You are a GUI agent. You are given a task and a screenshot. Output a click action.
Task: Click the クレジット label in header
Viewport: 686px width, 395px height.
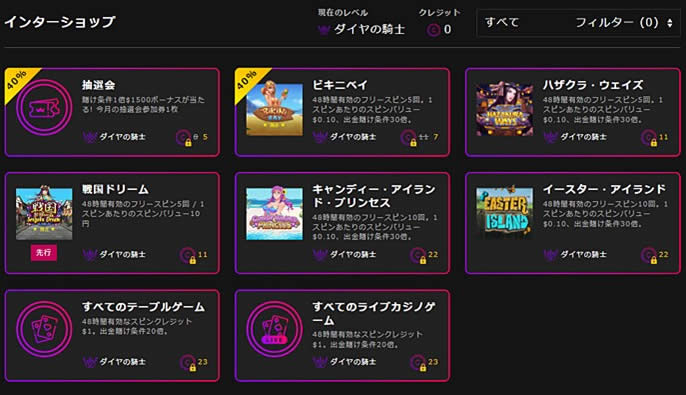click(439, 12)
